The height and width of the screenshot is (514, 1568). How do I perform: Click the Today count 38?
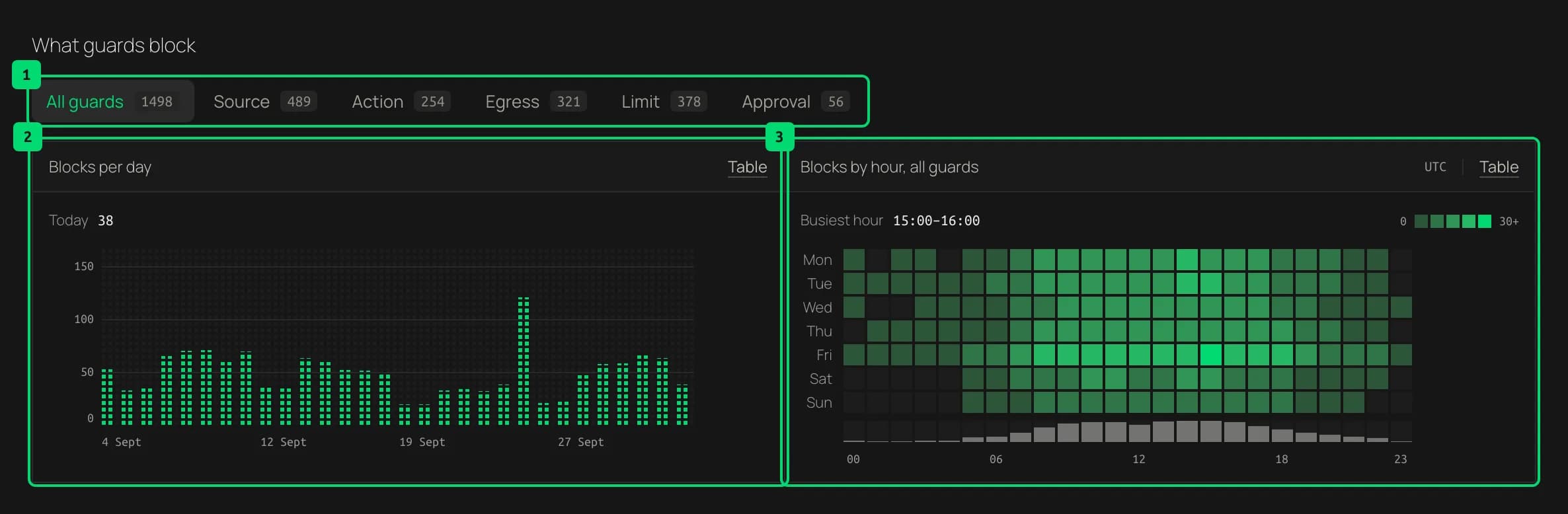[106, 221]
